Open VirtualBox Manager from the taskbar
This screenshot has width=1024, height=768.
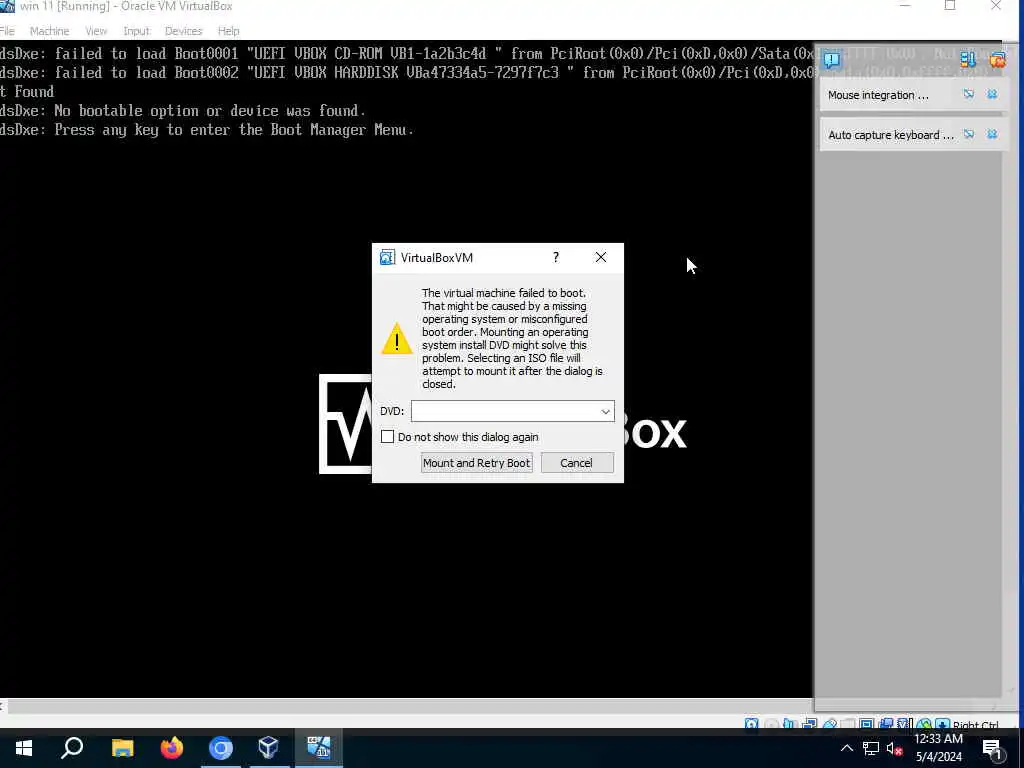[x=269, y=748]
